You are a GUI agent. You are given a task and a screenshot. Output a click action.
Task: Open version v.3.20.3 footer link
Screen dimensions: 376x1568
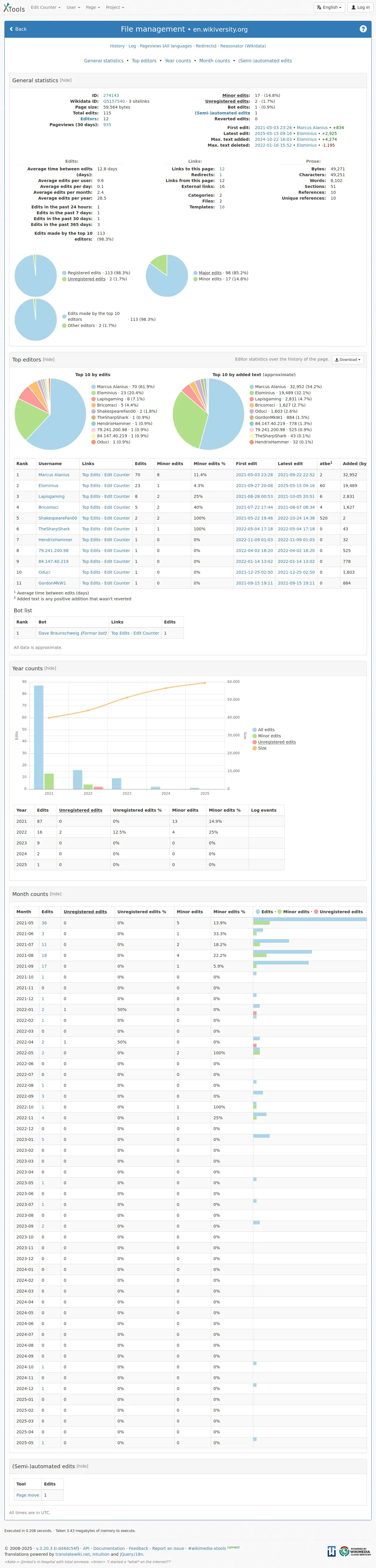(44, 1548)
